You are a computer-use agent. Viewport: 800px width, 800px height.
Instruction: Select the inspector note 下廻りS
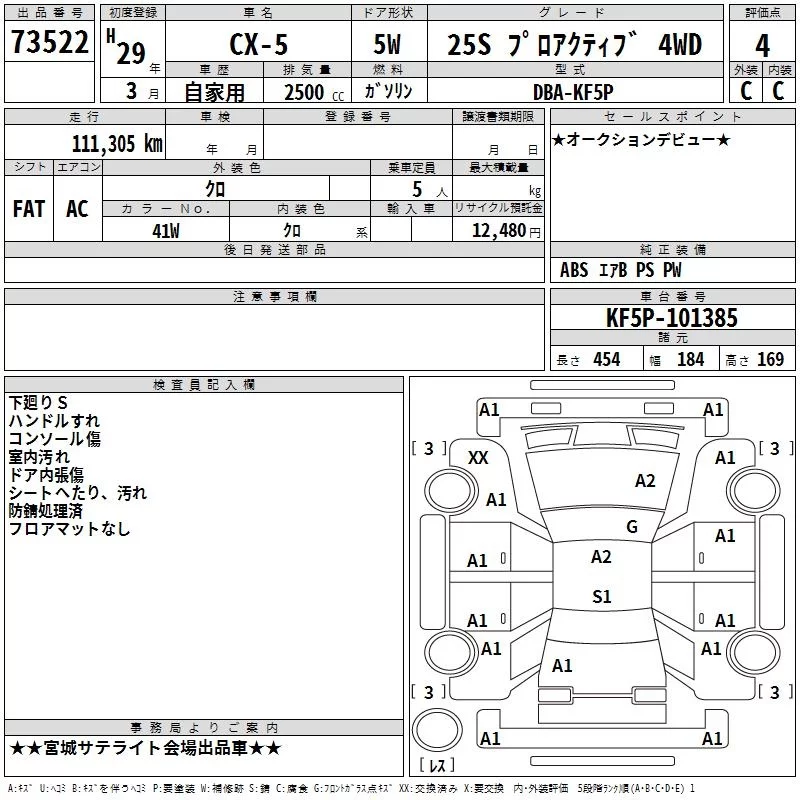pos(38,403)
